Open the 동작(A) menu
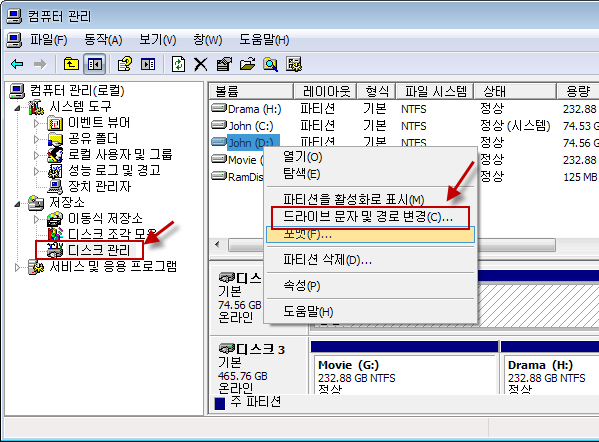 (103, 40)
